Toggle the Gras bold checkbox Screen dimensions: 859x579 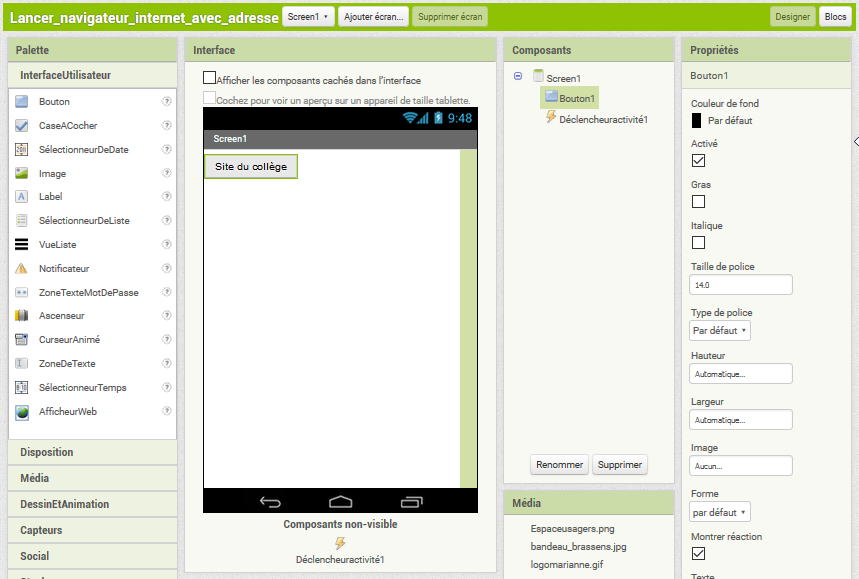point(698,201)
